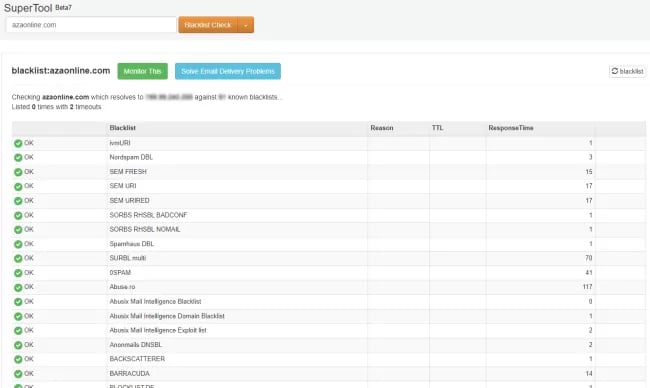Image resolution: width=650 pixels, height=388 pixels.
Task: Select the Abuse.ro blacklist entry
Action: point(122,287)
